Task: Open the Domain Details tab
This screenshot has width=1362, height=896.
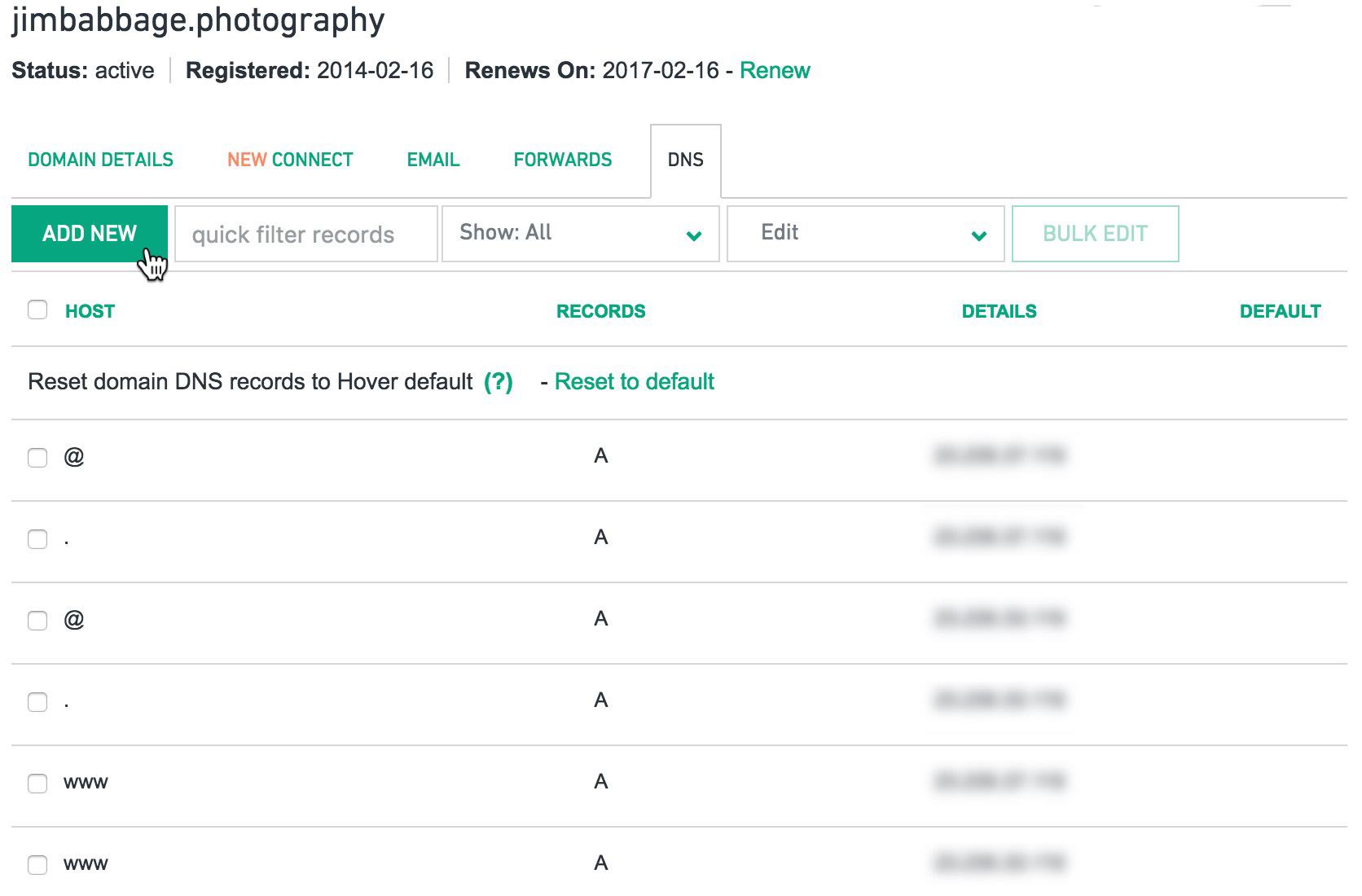Action: (101, 160)
